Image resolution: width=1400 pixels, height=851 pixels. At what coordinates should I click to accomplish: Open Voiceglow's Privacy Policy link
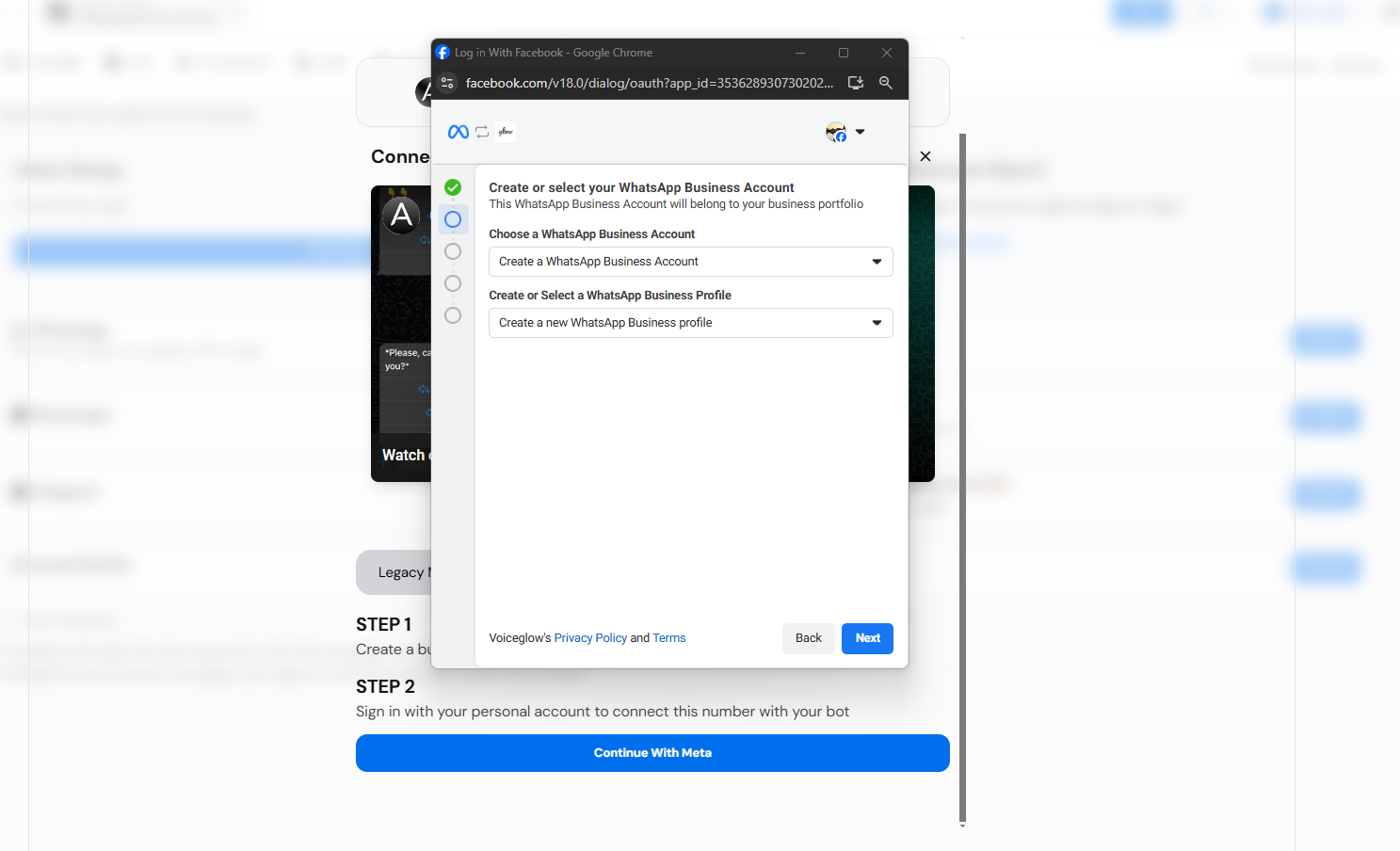[x=590, y=637]
